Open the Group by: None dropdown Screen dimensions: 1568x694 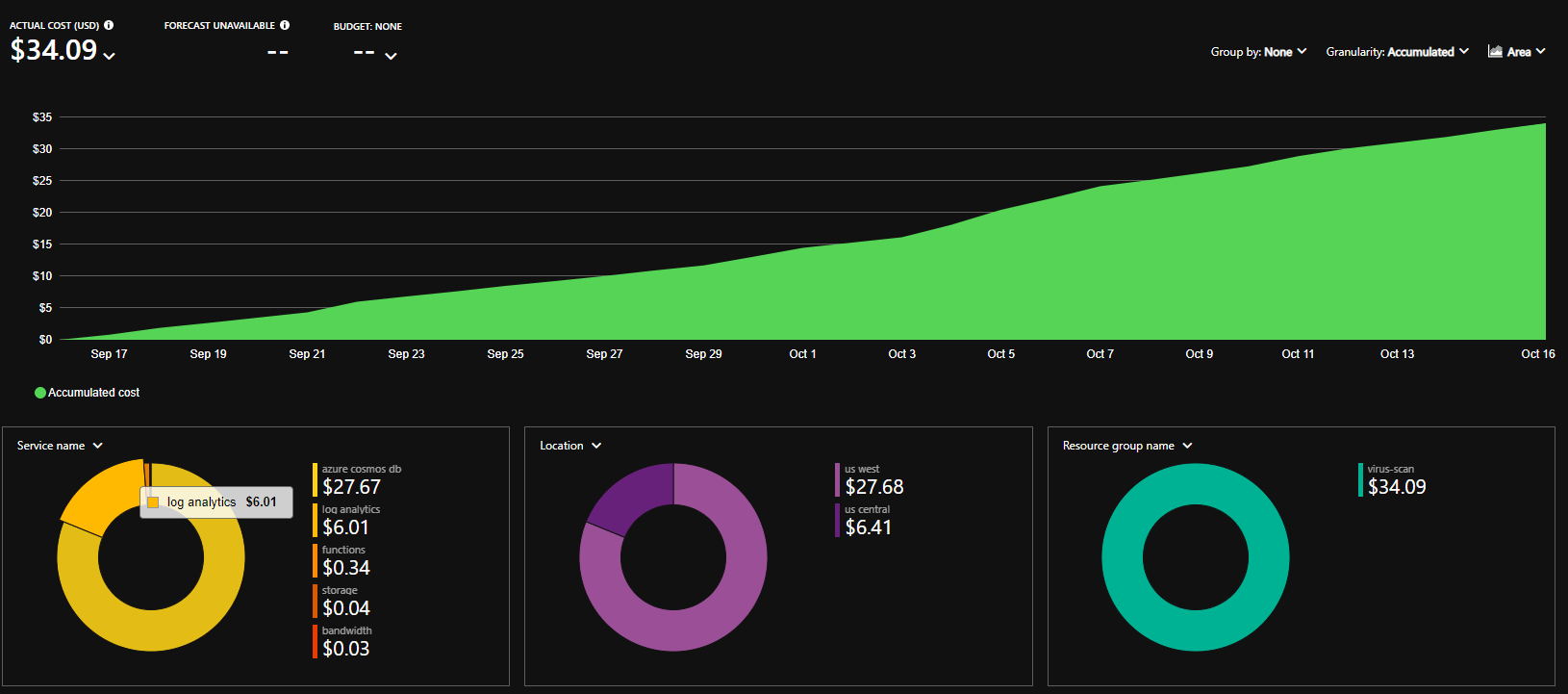pos(1258,52)
